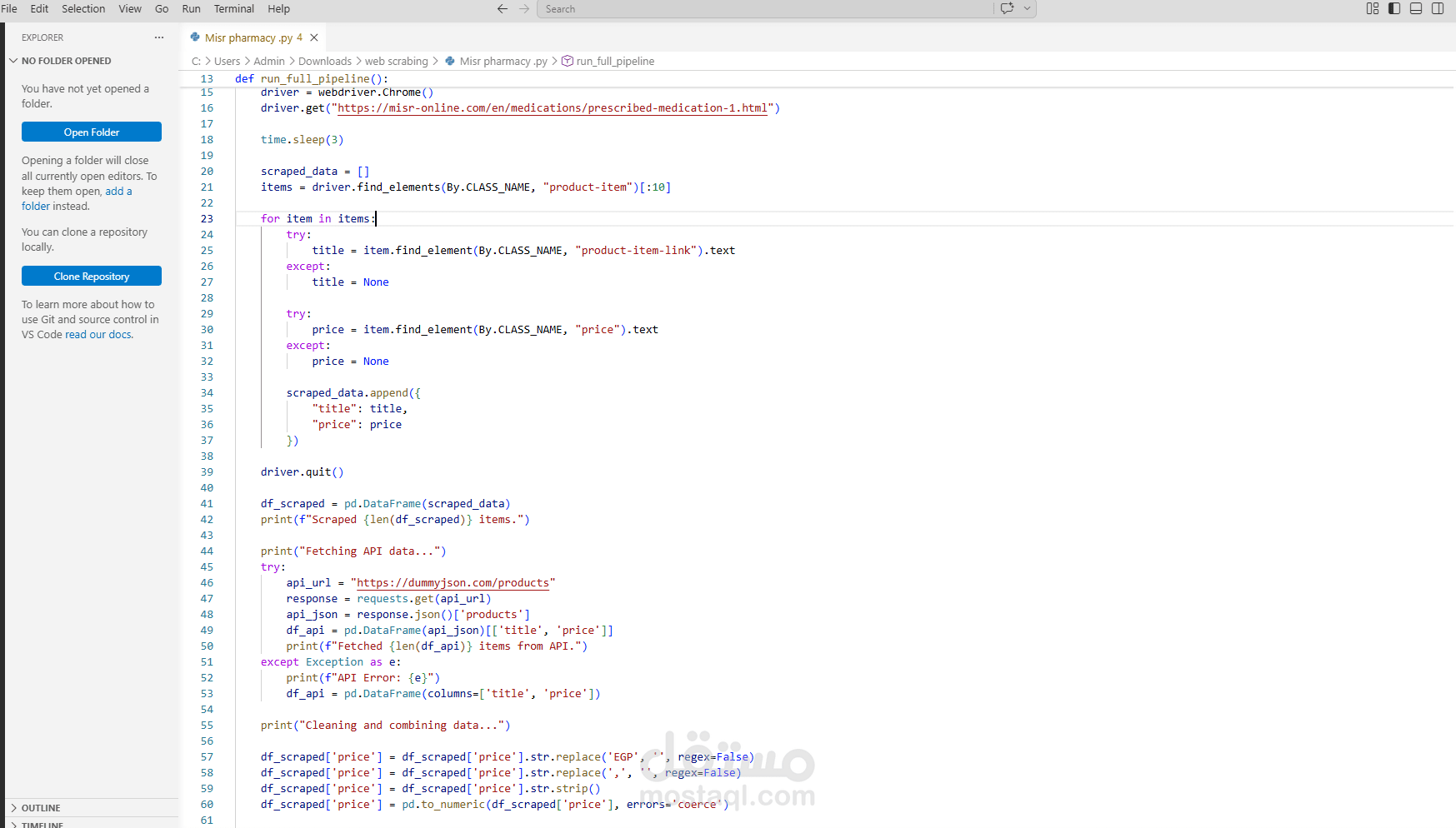Select the Users breadcrumb
This screenshot has height=828, width=1456.
pos(227,61)
